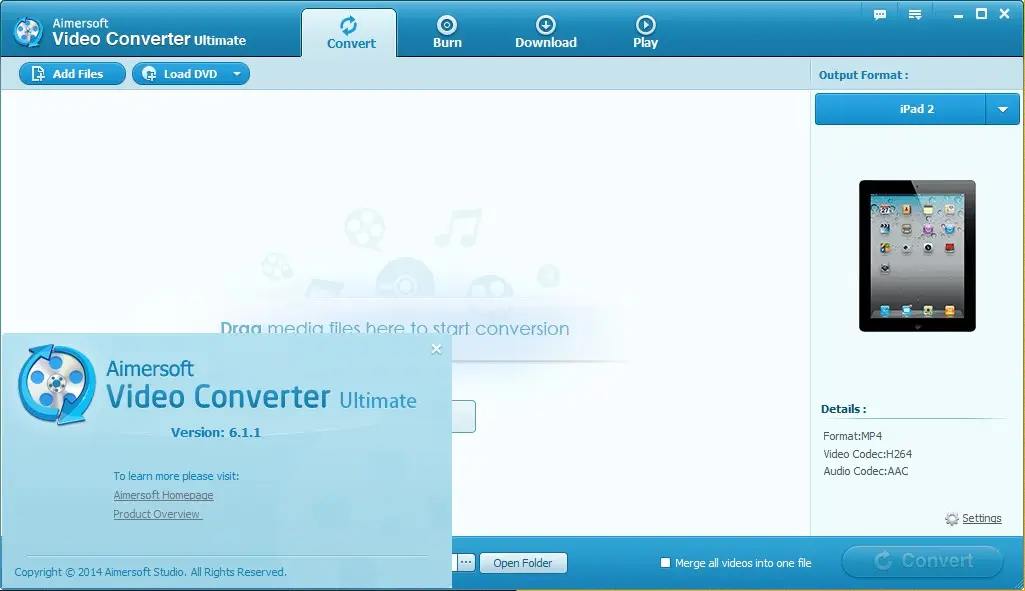Close the About dialog with the X
The height and width of the screenshot is (591, 1025).
click(437, 349)
